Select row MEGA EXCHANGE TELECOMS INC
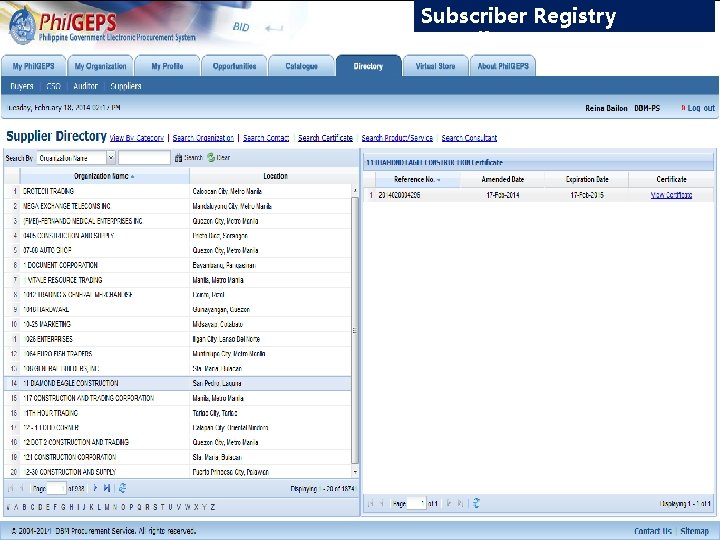 pos(177,206)
